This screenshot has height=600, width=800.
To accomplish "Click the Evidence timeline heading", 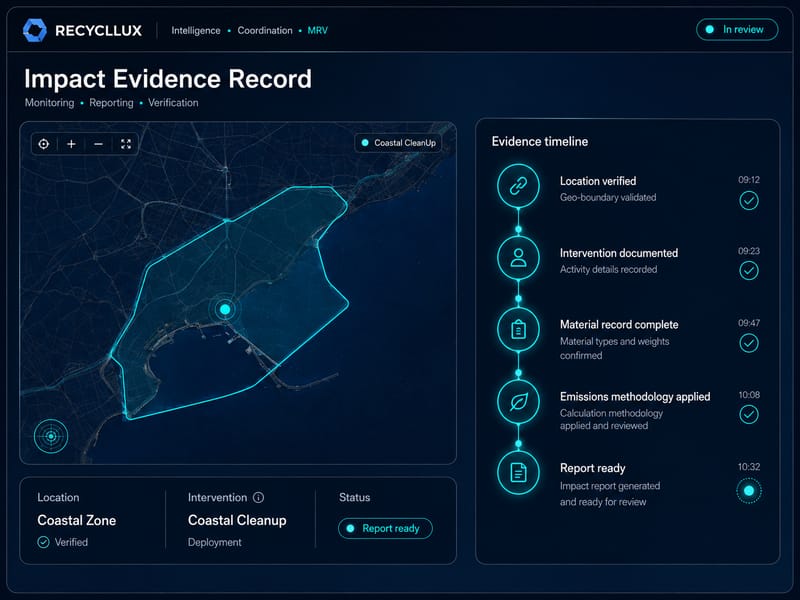I will (540, 141).
